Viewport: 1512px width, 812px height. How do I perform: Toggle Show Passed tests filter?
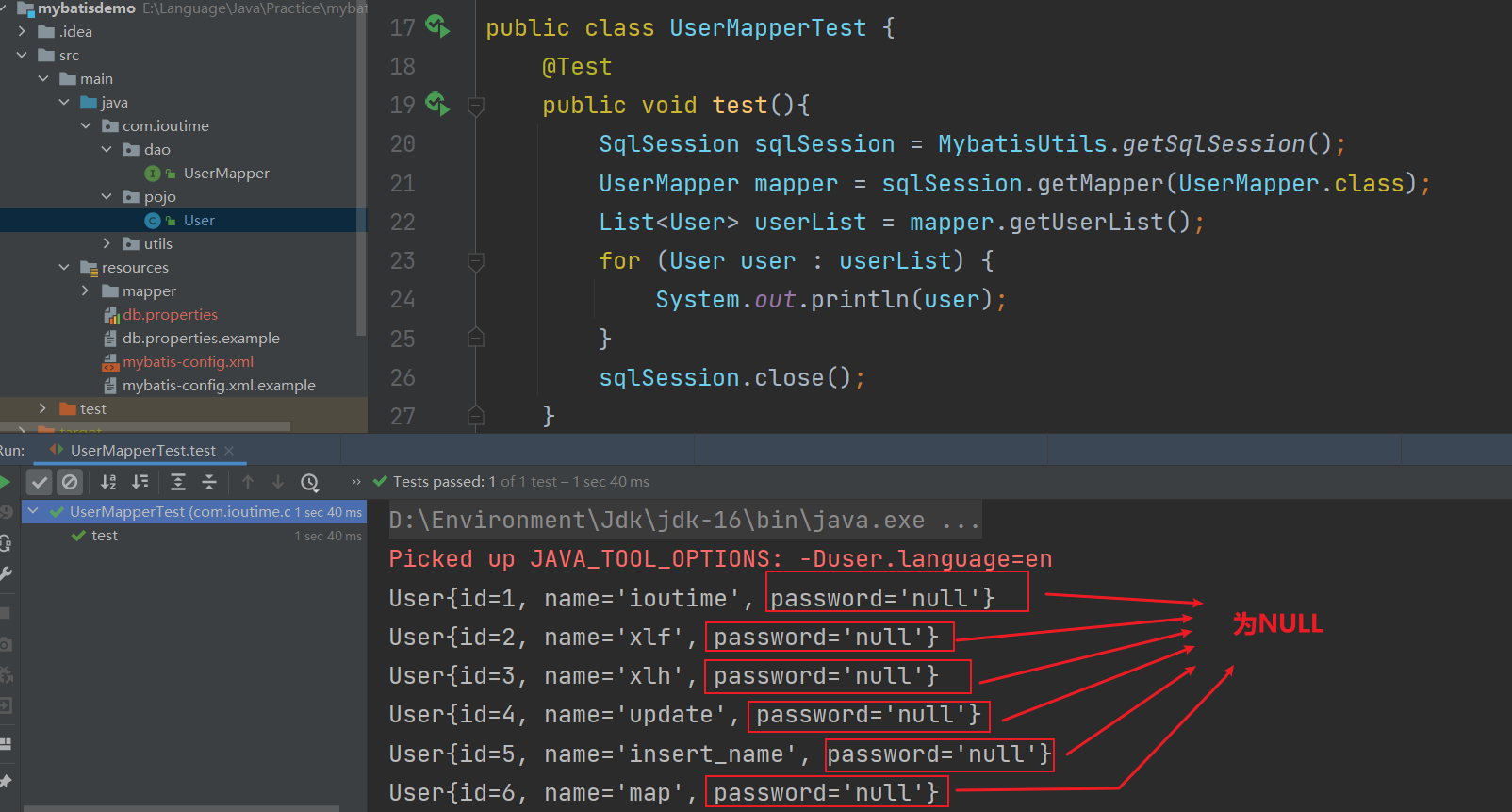point(39,482)
